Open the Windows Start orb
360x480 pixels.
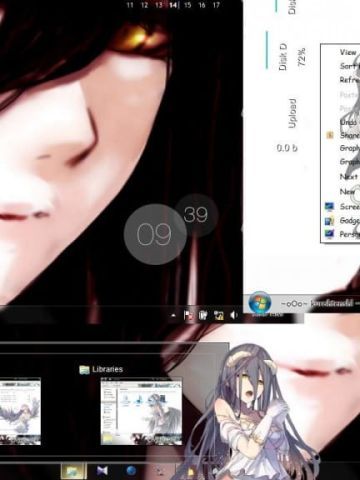coord(260,302)
